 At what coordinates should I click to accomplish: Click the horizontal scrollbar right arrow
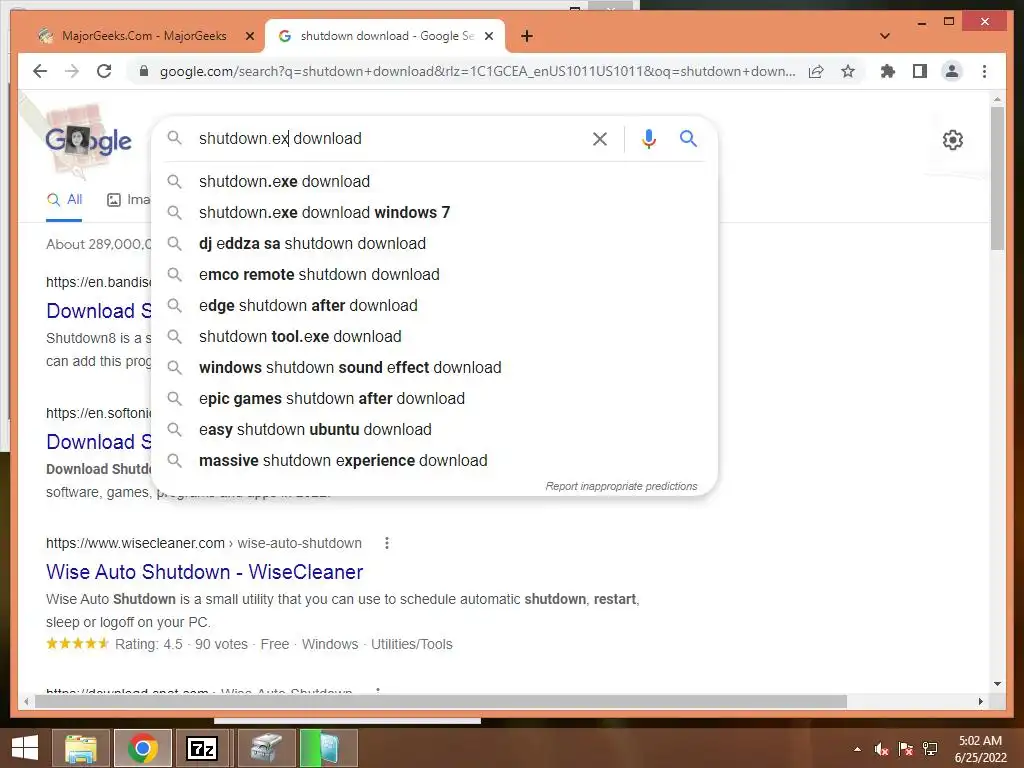pyautogui.click(x=980, y=701)
